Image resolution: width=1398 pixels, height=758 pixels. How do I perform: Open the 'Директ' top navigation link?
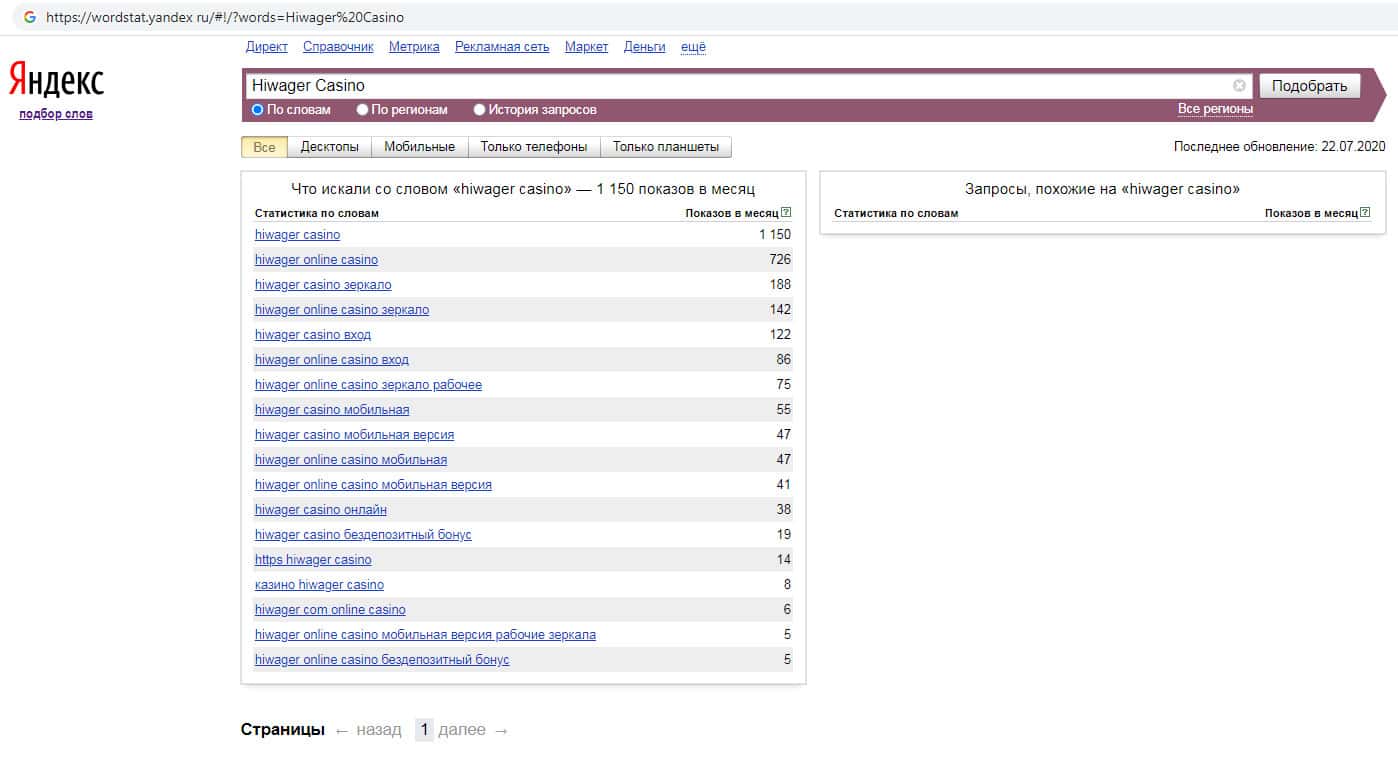[x=266, y=47]
